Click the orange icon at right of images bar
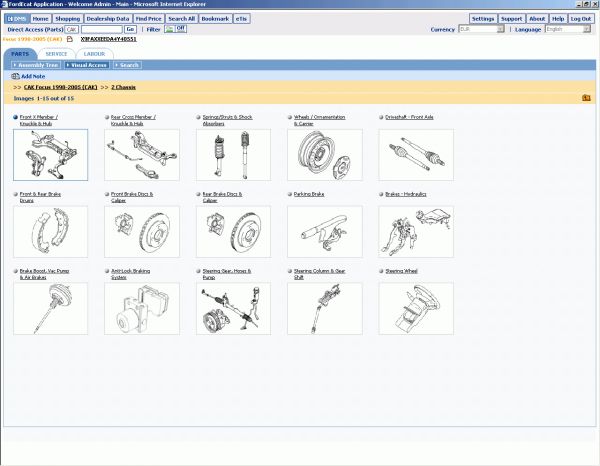The width and height of the screenshot is (600, 466). click(x=585, y=98)
